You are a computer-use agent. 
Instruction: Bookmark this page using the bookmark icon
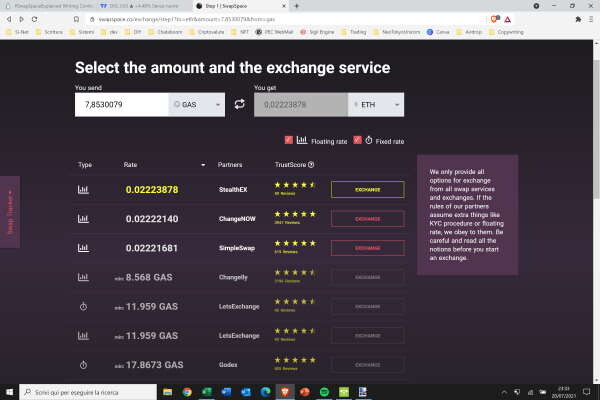[77, 19]
